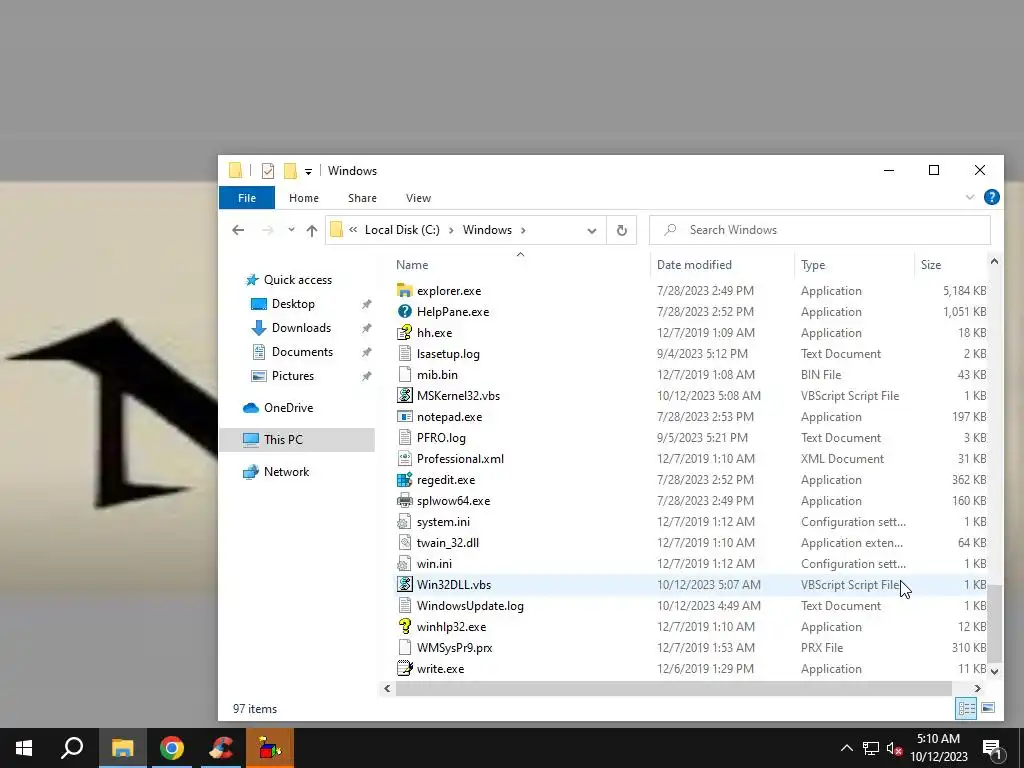This screenshot has width=1024, height=768.
Task: Select Network in navigation pane
Action: tap(287, 472)
